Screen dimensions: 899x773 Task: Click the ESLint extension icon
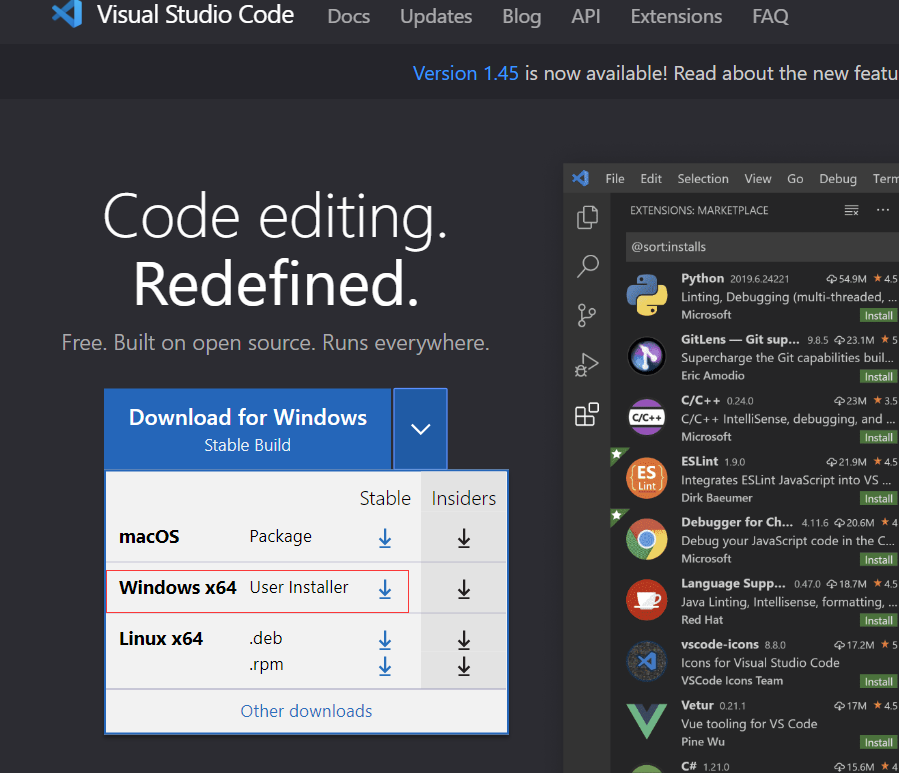coord(647,478)
